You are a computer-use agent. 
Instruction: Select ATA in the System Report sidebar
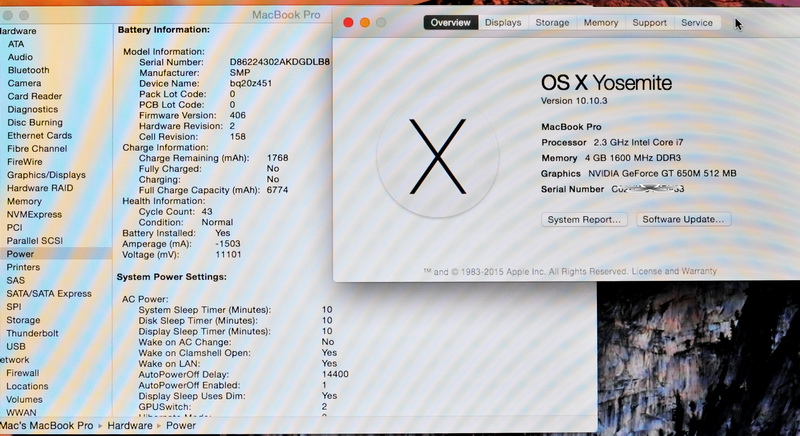(16, 44)
